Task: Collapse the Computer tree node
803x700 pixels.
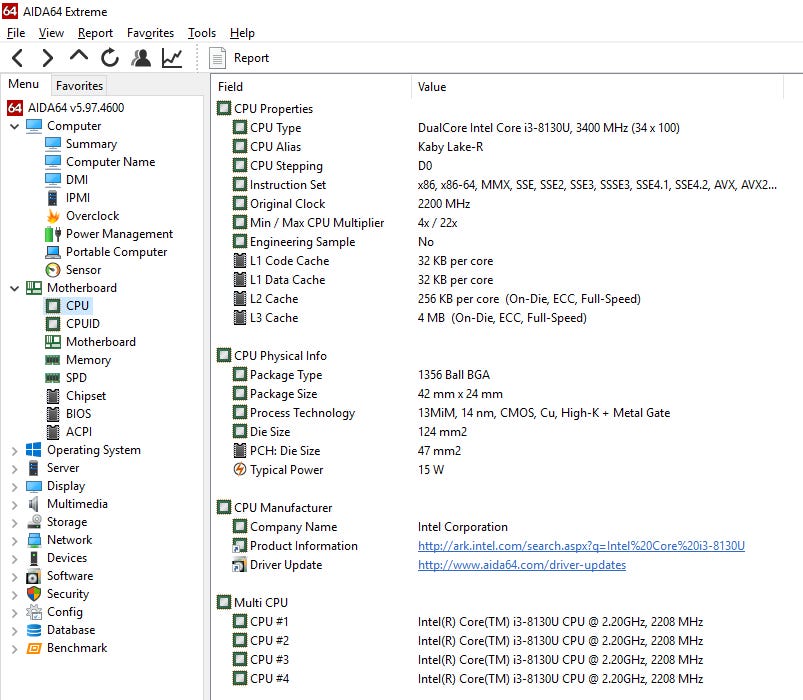Action: coord(15,126)
